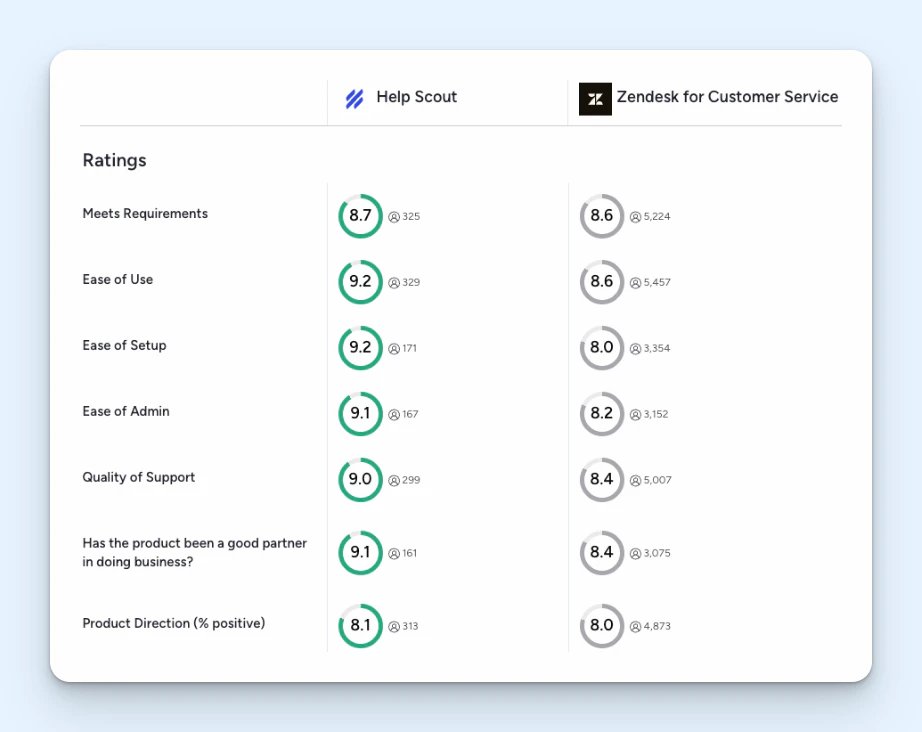Click the Help Scout logo icon
Image resolution: width=922 pixels, height=732 pixels.
(355, 99)
